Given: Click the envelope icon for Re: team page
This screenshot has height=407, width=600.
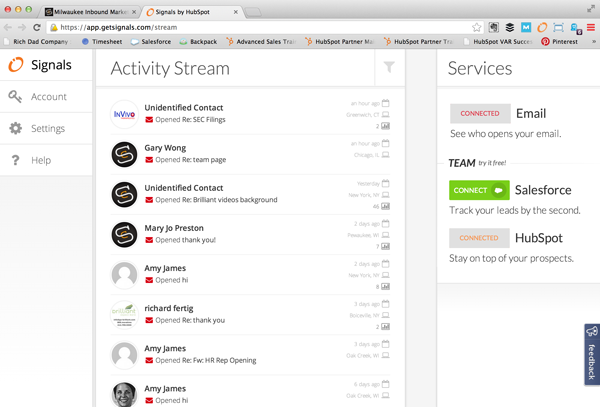Looking at the screenshot, I should 149,160.
